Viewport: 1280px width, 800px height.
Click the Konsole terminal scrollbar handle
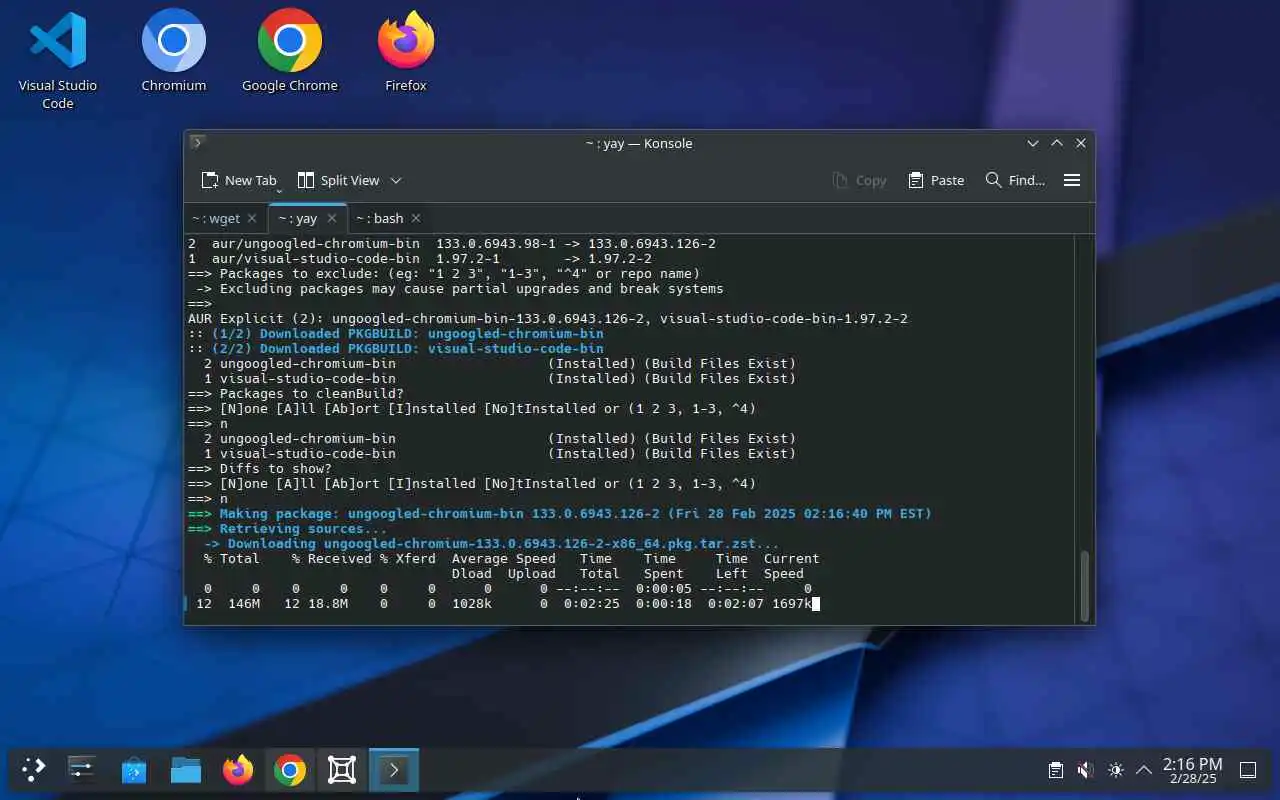[1085, 585]
